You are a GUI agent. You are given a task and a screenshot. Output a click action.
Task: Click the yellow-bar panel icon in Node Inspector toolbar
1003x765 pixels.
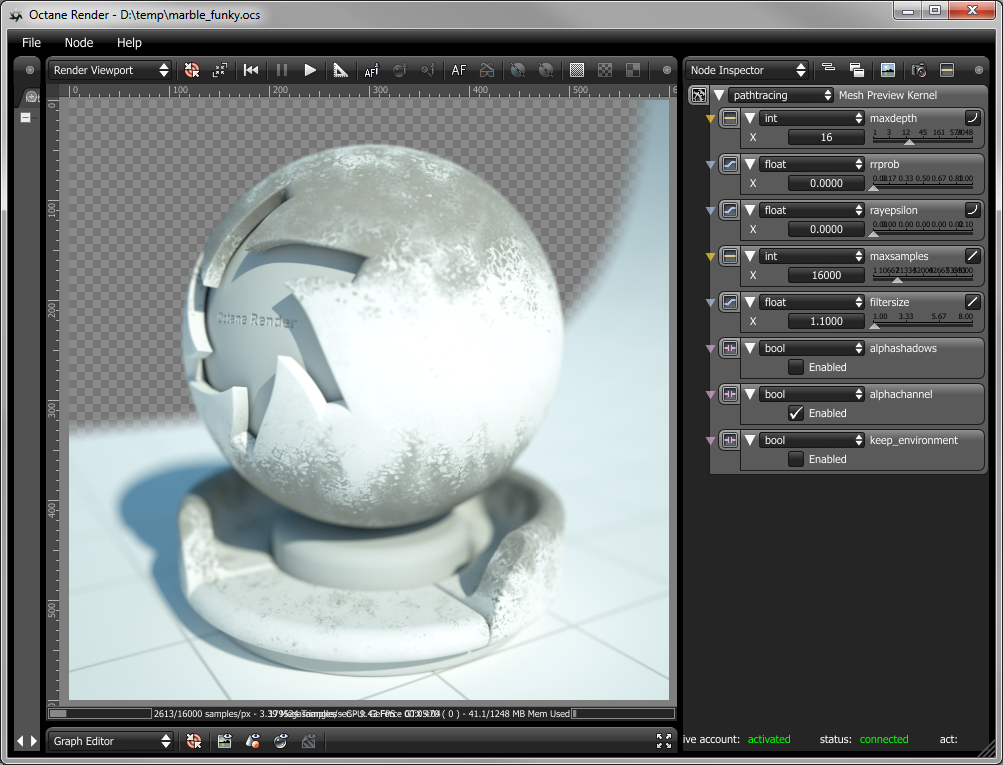[x=947, y=70]
